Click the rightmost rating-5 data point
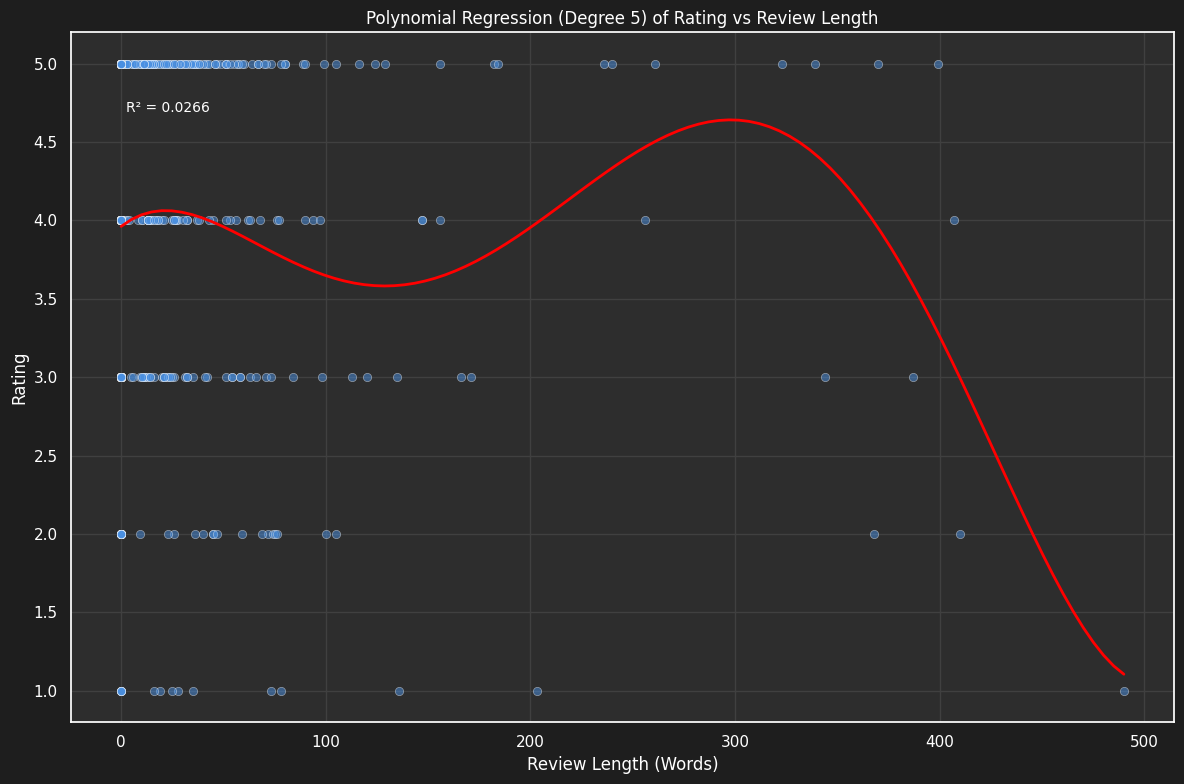 point(937,63)
